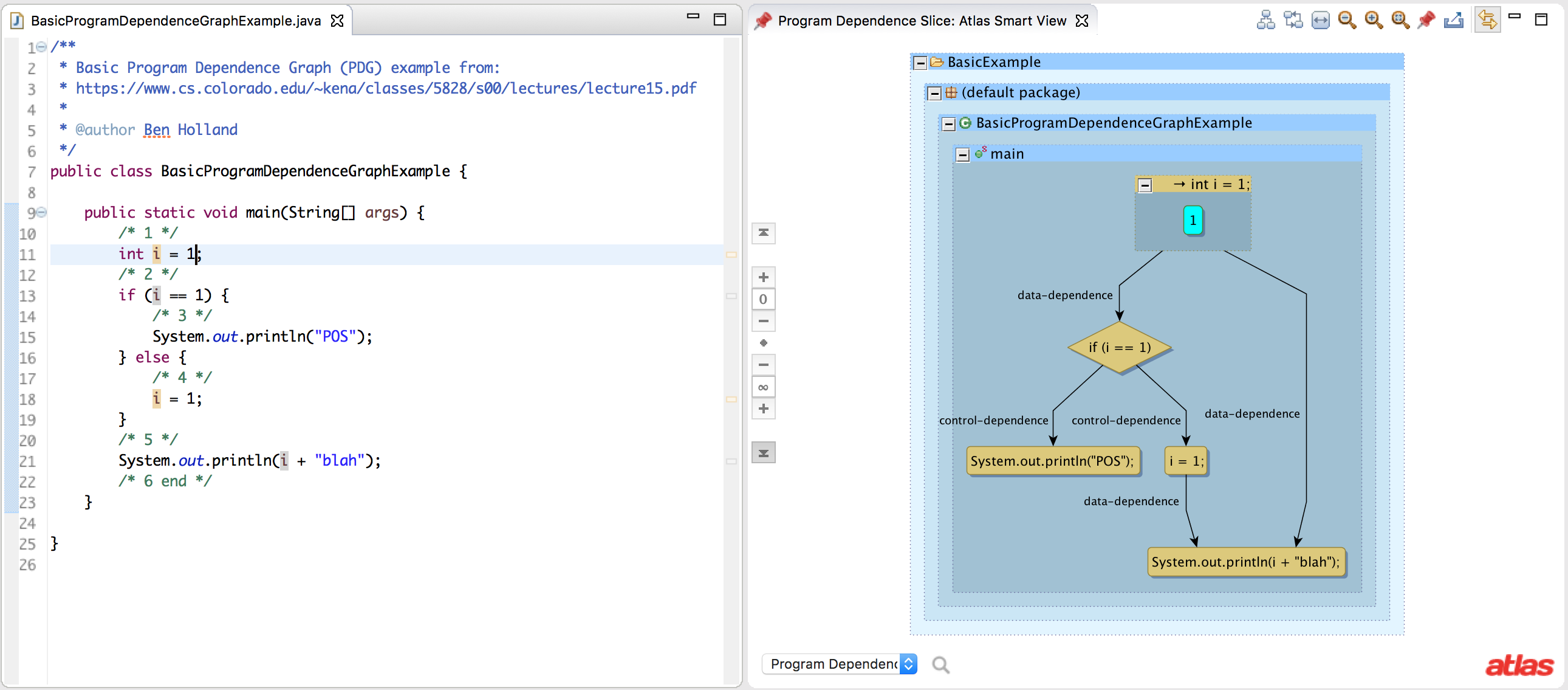Click the bottom expand-all step arrow button
Viewport: 1568px width, 690px height.
click(x=763, y=452)
